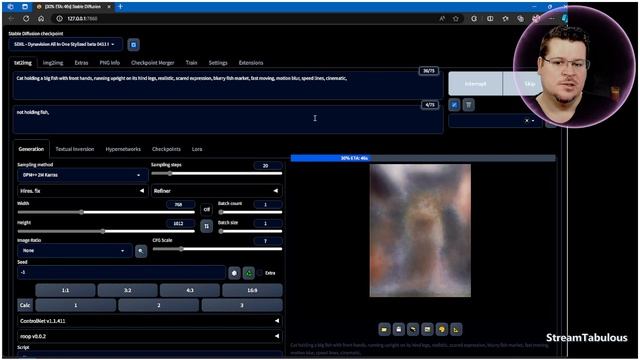Open Sampling method dropdown
The height and width of the screenshot is (360, 640).
point(82,175)
